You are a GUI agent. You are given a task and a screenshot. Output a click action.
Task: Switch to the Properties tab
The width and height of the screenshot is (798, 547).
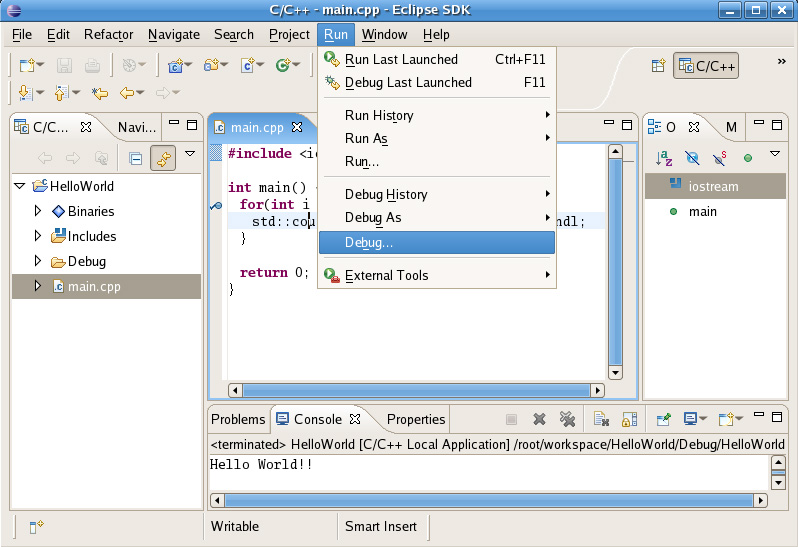pos(416,419)
